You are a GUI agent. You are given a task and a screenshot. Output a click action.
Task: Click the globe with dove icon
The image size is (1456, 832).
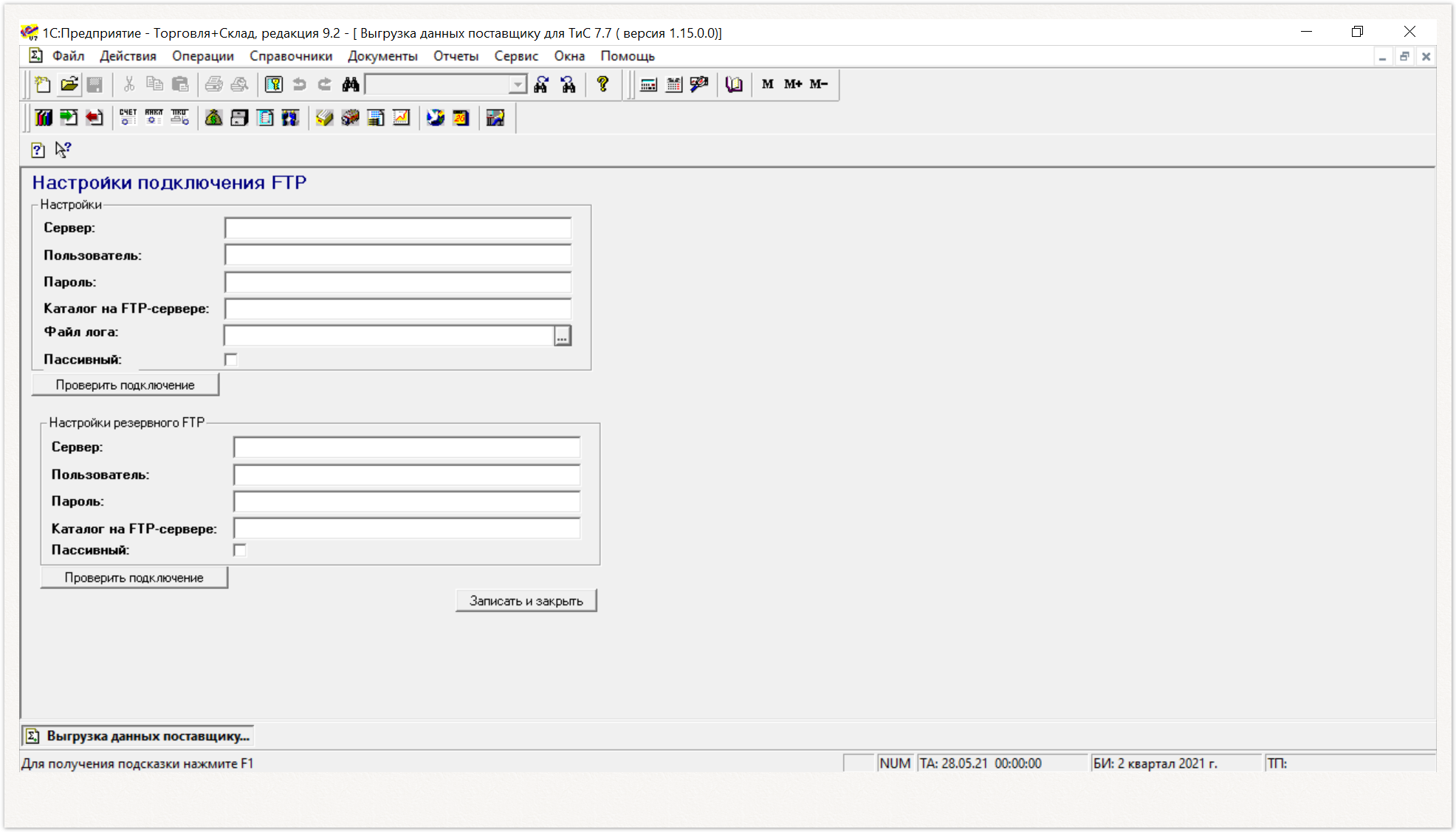click(436, 117)
